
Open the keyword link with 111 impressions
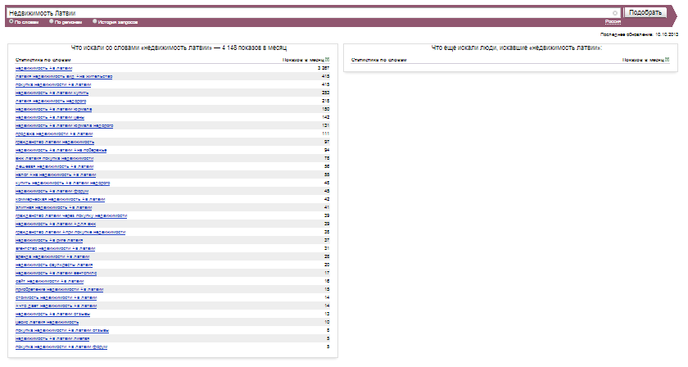point(54,134)
